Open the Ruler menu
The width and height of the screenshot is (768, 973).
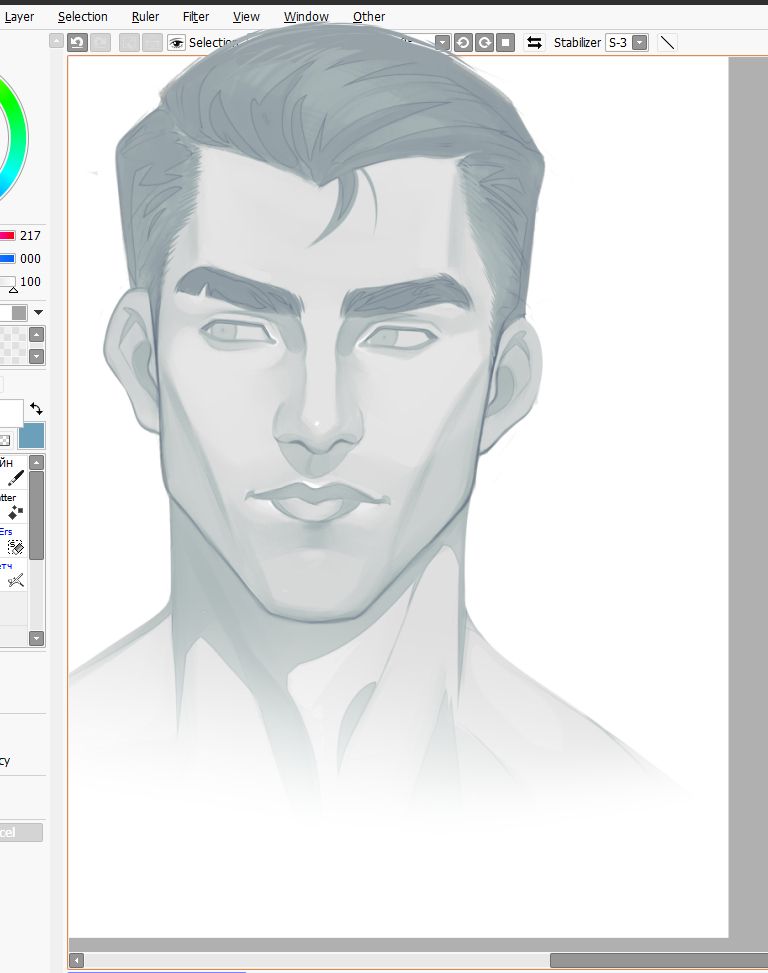[x=145, y=17]
